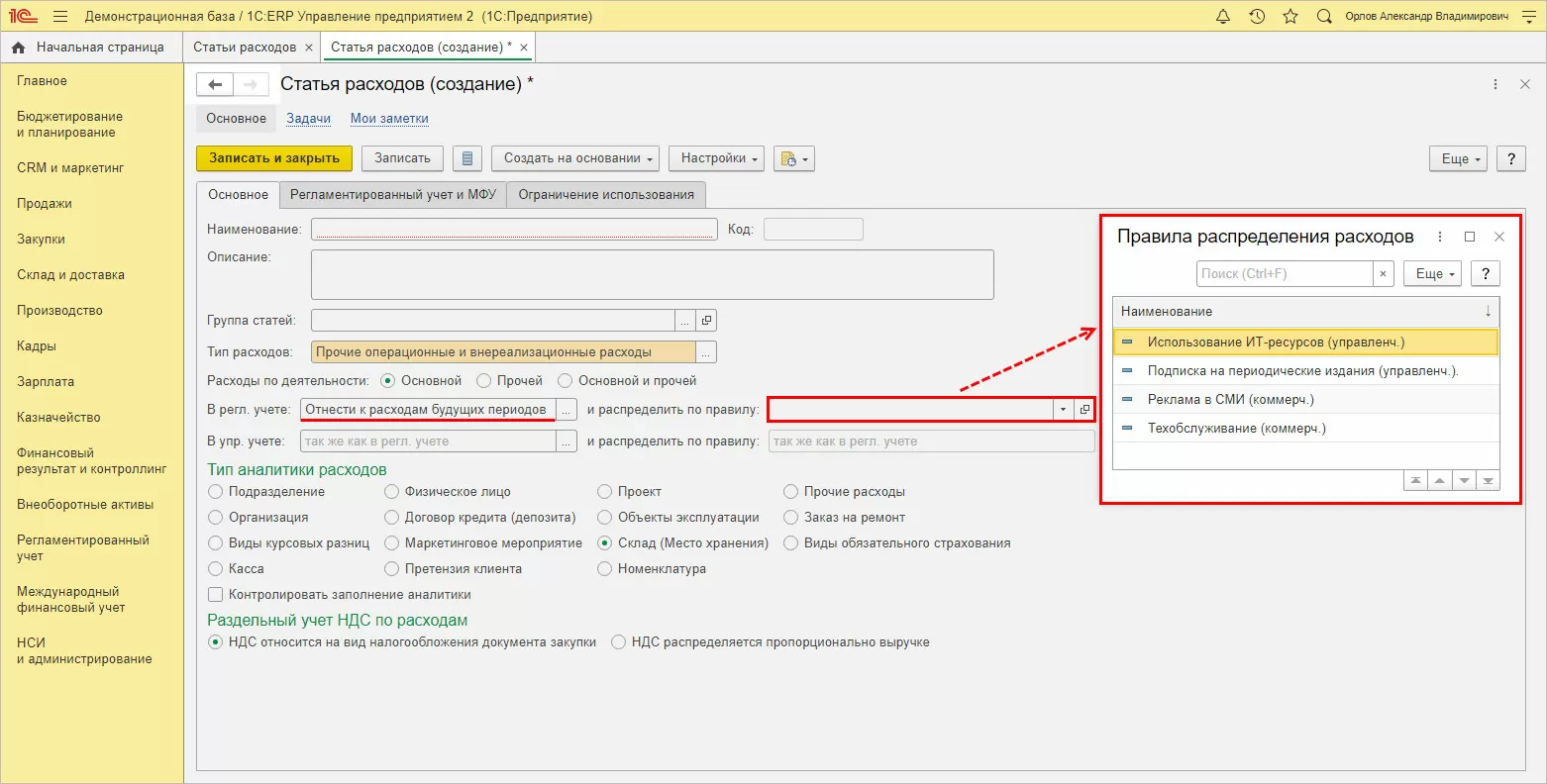Choose Подразделение analytics type

(216, 492)
